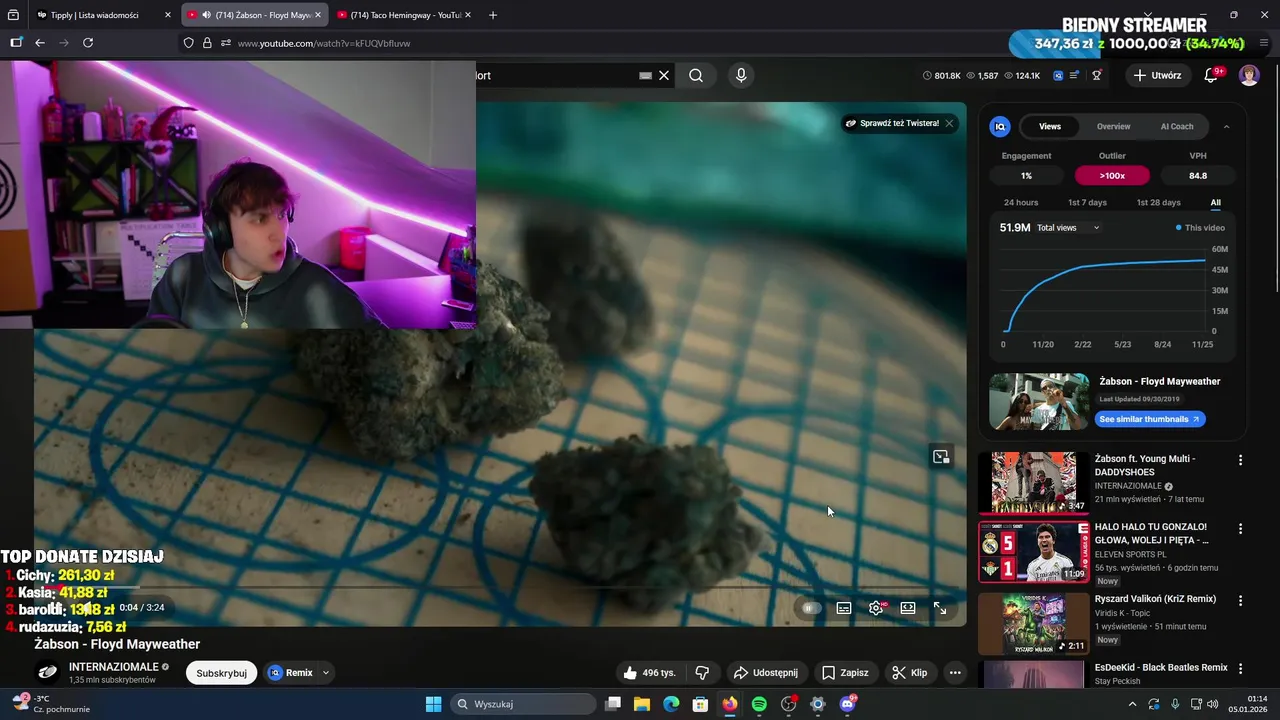Open the Remix button
1280x720 pixels.
(290, 673)
